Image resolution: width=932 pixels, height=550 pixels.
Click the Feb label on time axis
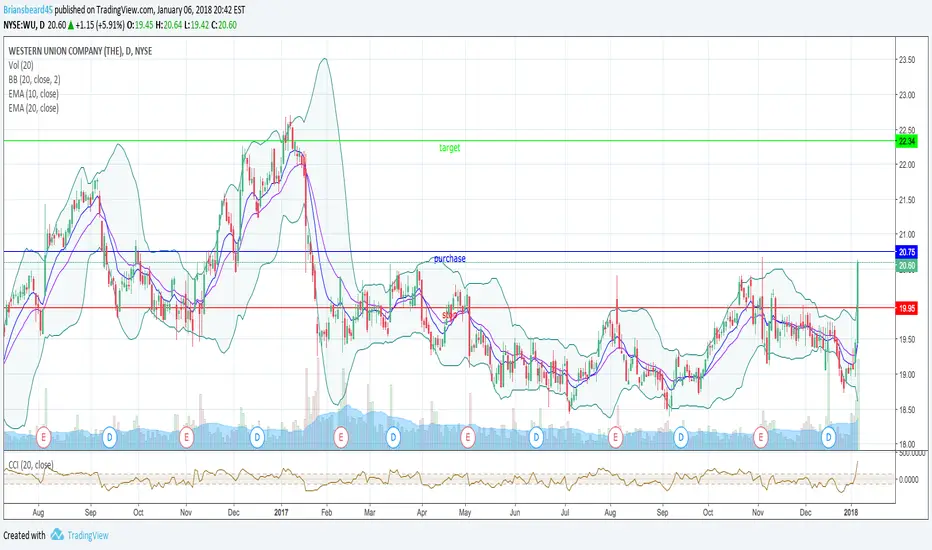point(326,512)
